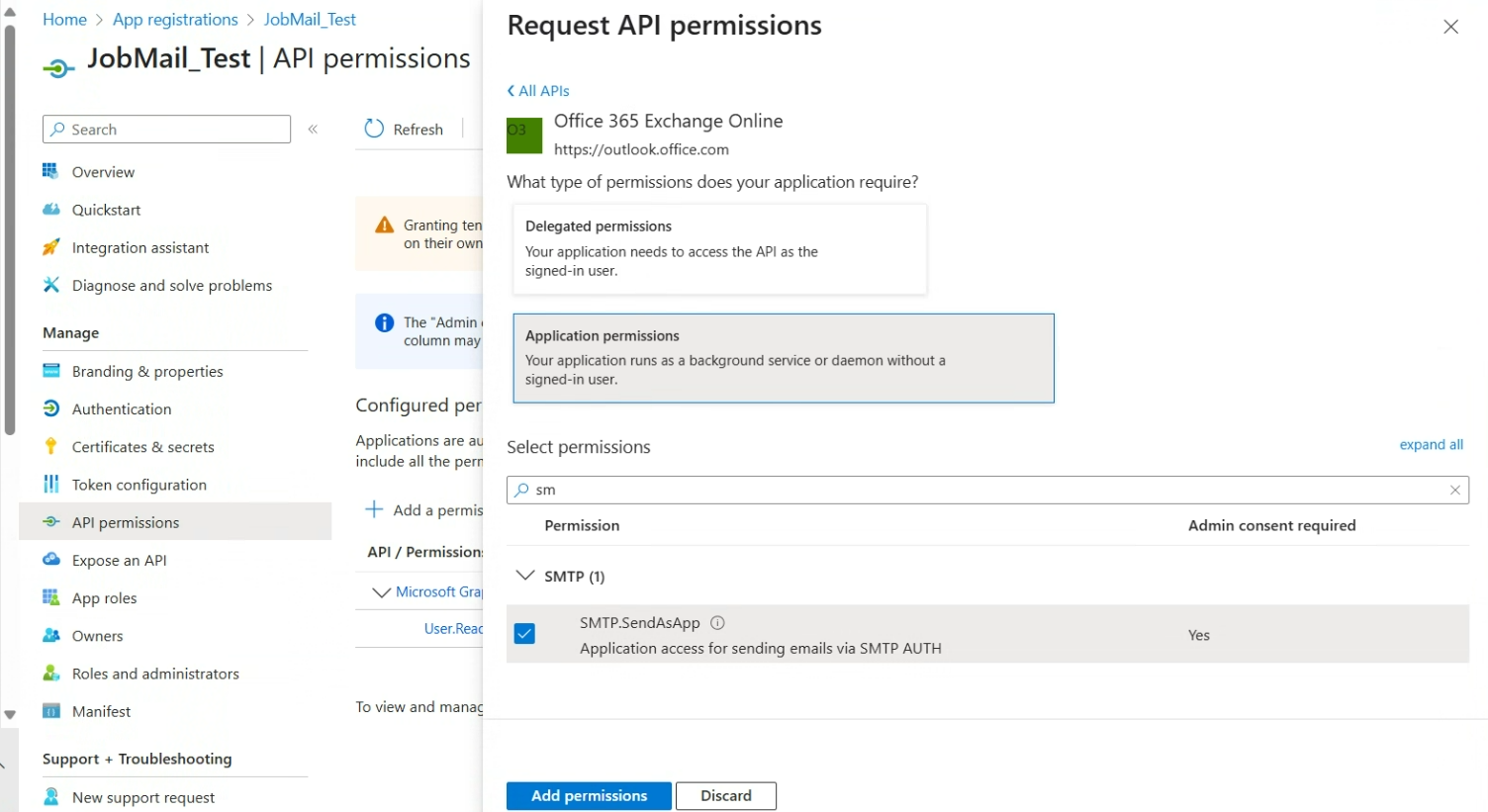Click Diagnose and solve problems wrench icon

click(51, 285)
